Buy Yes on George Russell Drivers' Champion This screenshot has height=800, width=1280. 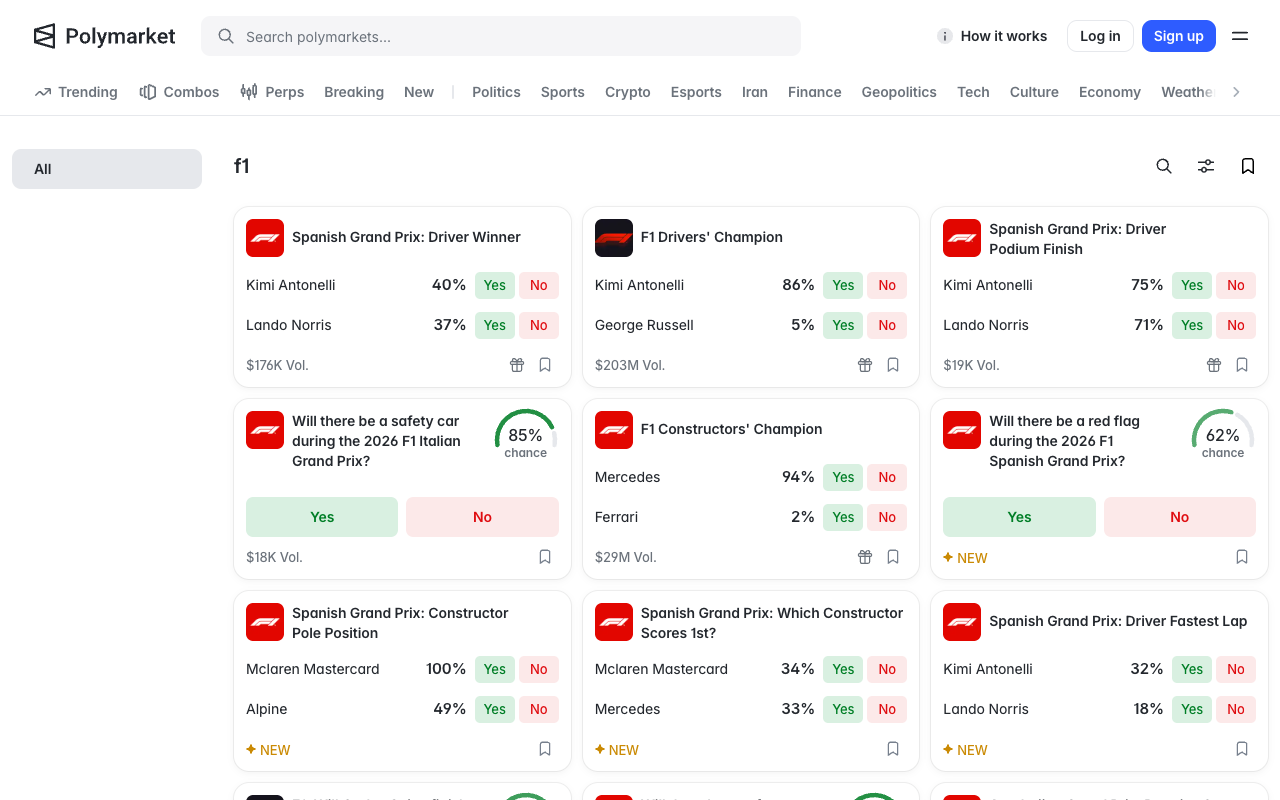[x=843, y=325]
